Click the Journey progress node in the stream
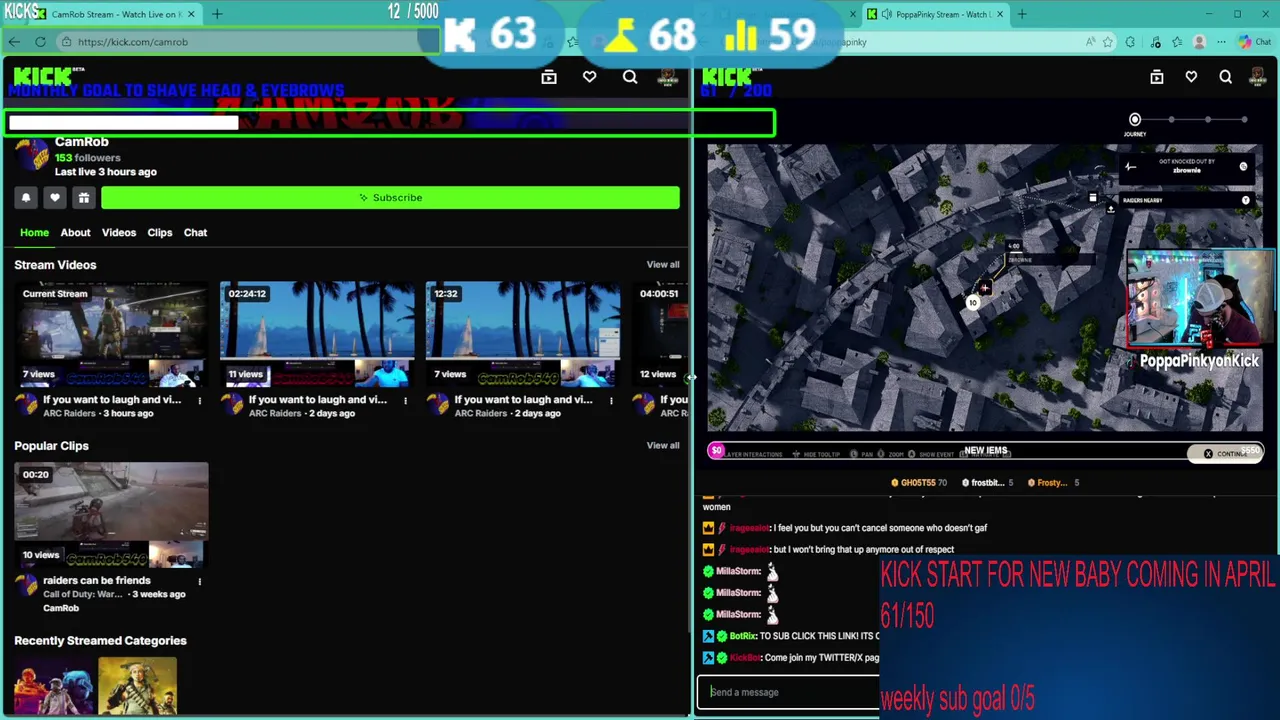 click(x=1134, y=120)
